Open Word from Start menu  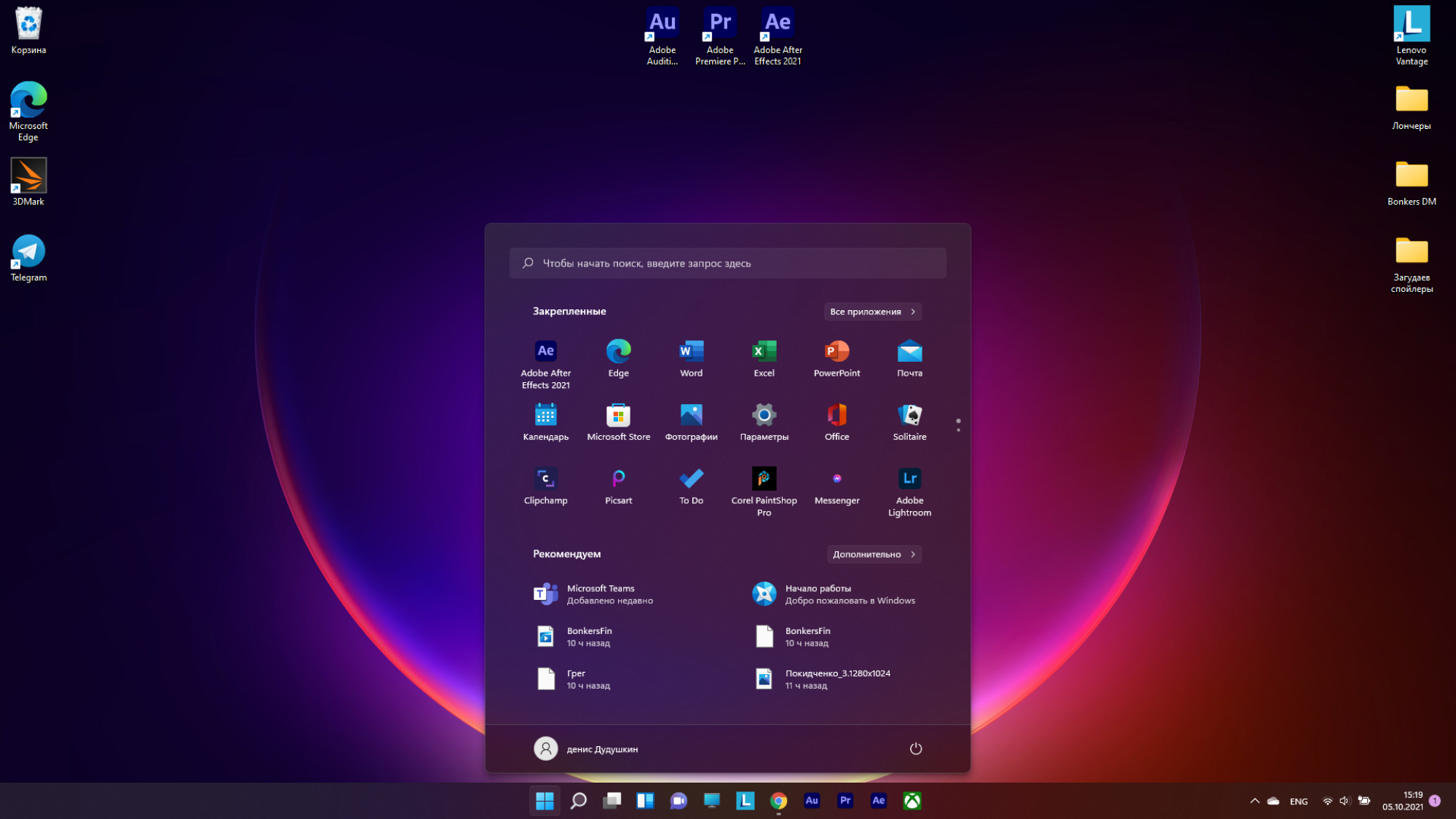[x=691, y=358]
